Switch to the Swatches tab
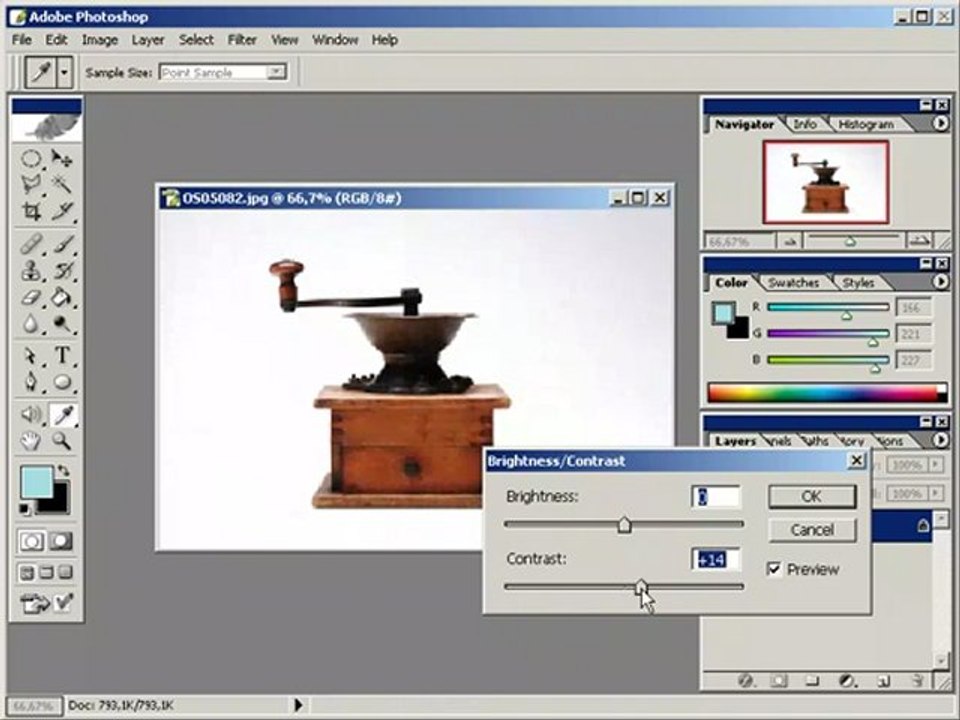The height and width of the screenshot is (720, 960). pyautogui.click(x=793, y=283)
